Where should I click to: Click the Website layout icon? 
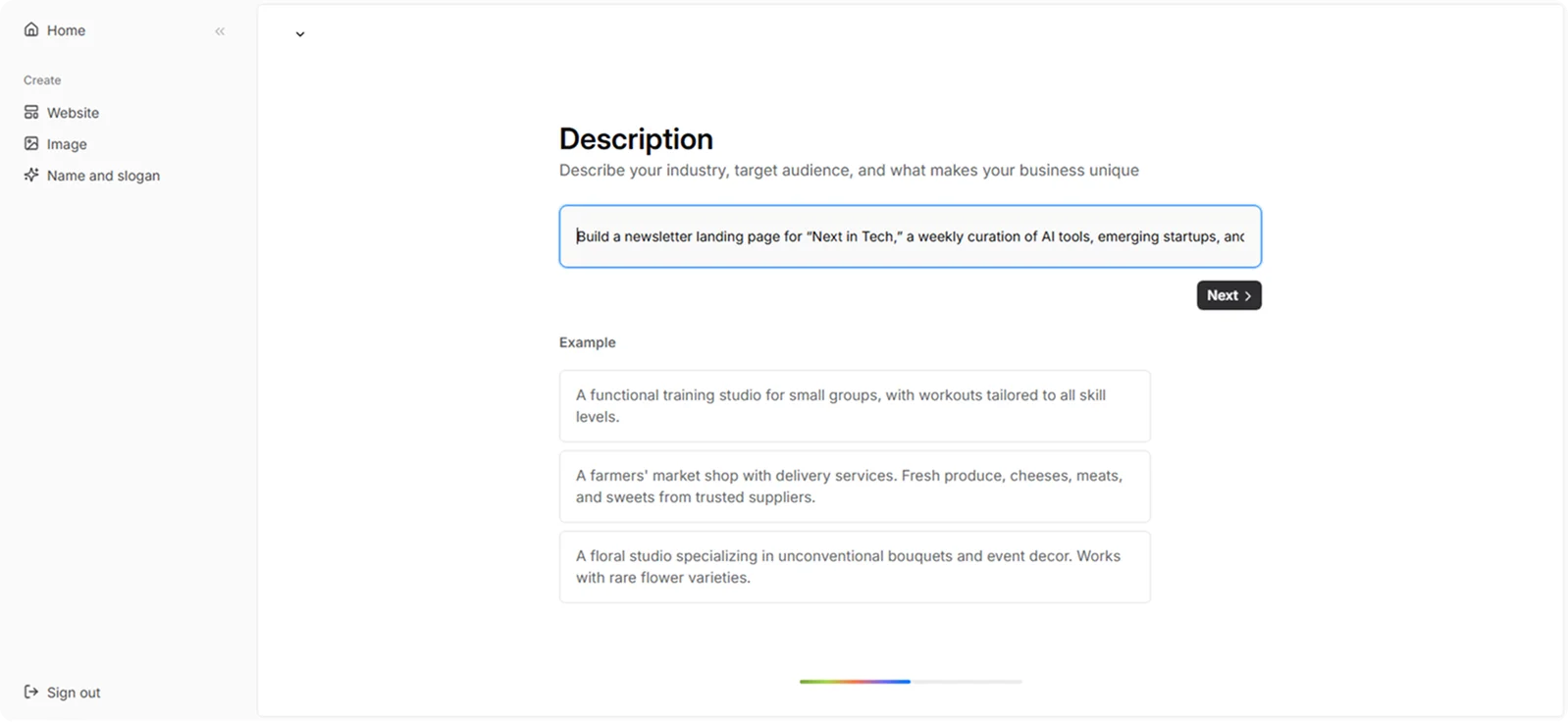(x=31, y=112)
